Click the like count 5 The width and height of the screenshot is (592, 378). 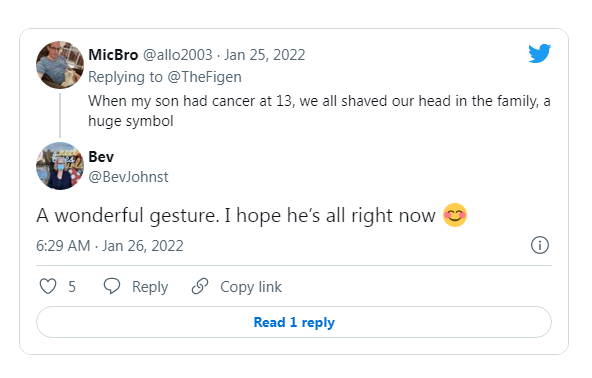click(72, 287)
